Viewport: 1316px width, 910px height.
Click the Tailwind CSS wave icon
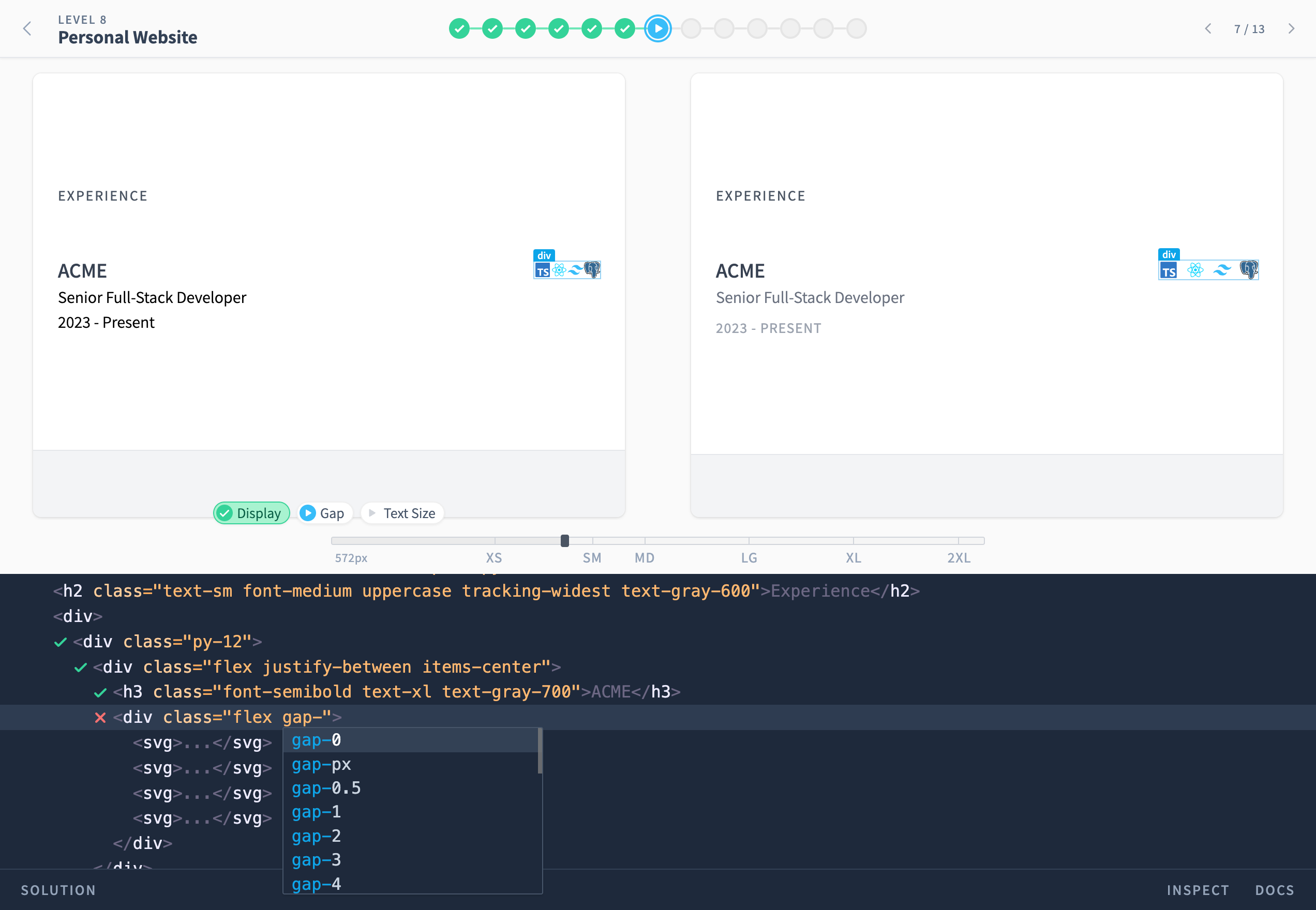point(575,270)
